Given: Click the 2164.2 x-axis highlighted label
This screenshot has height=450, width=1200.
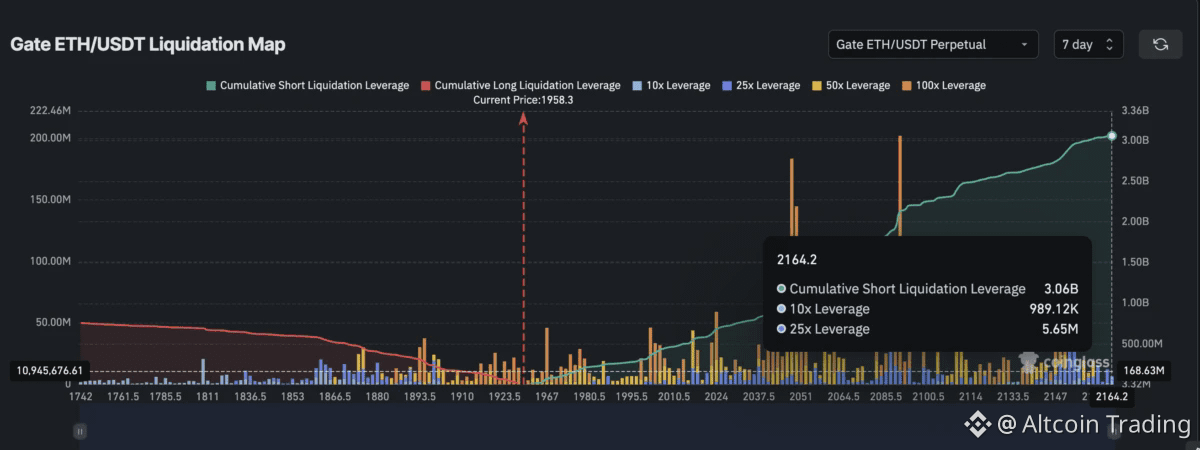Looking at the screenshot, I should (1111, 398).
